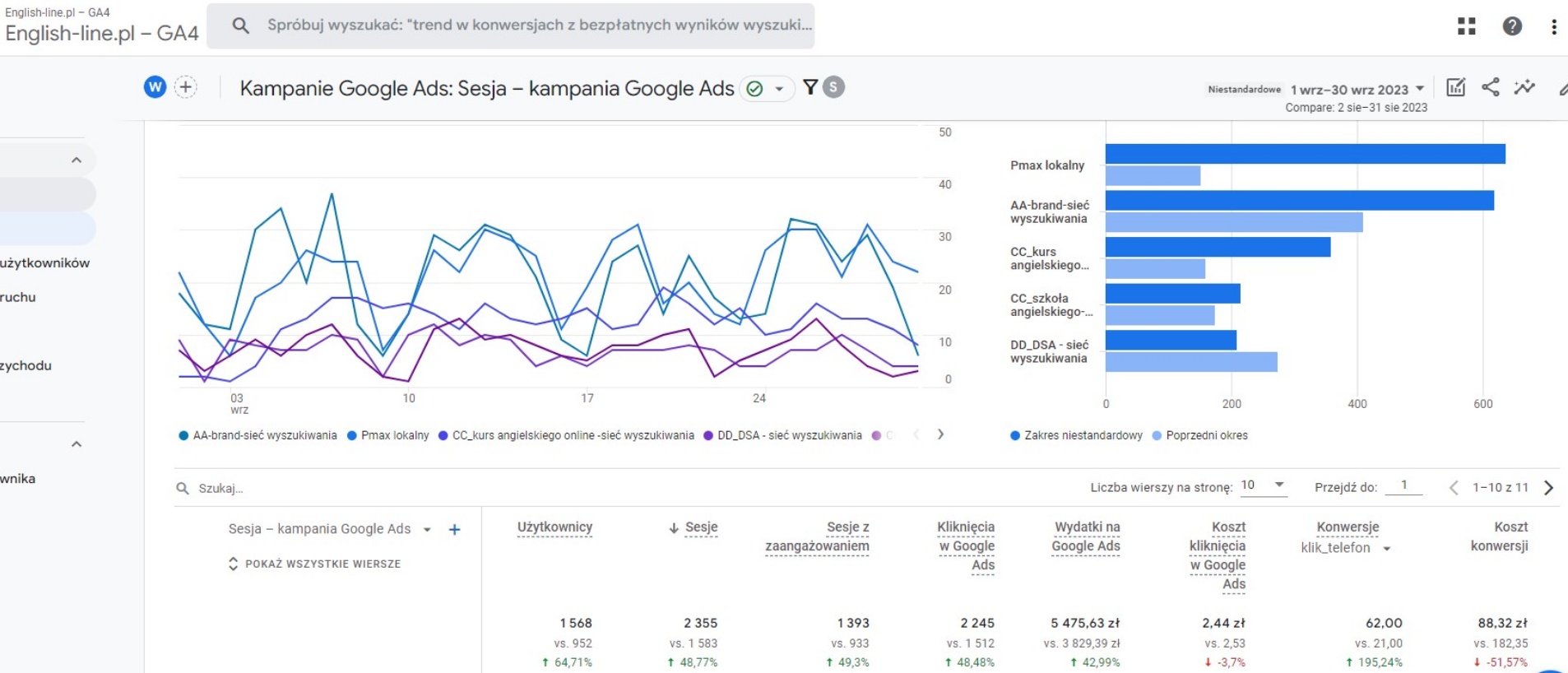The height and width of the screenshot is (673, 1568).
Task: Go to next table page arrow
Action: 1548,488
